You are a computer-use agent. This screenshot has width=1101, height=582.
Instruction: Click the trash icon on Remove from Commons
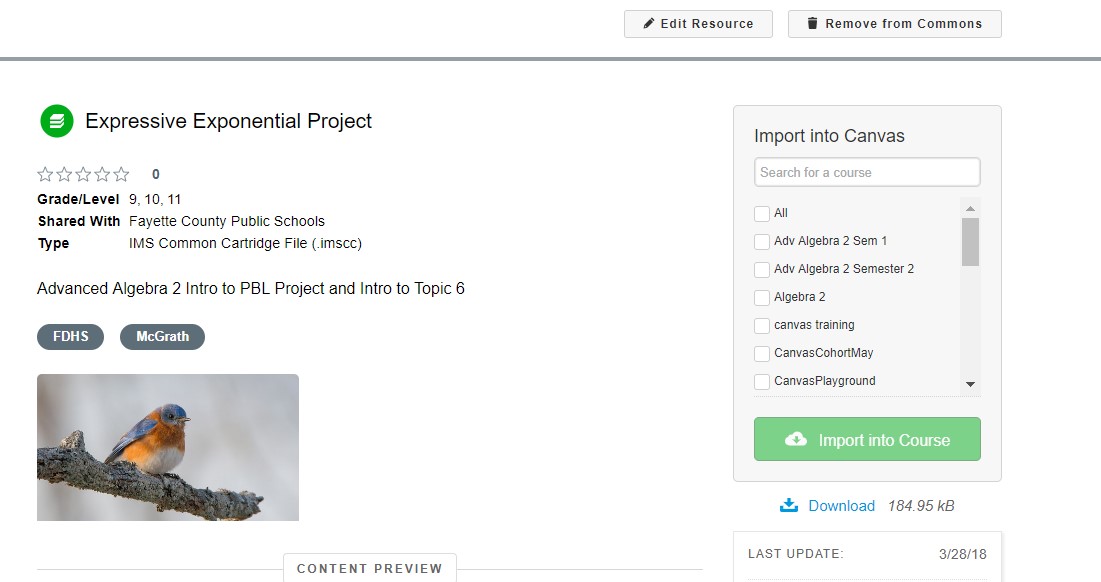pyautogui.click(x=813, y=24)
